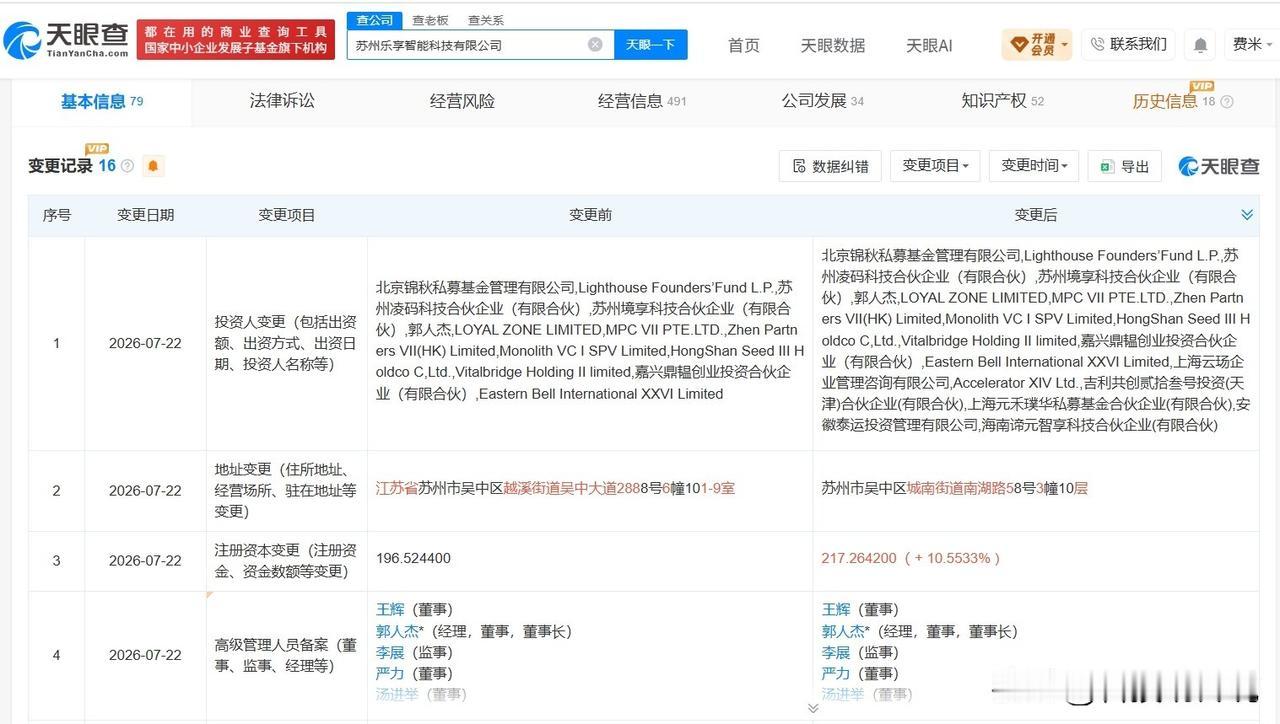Switch to the 基本信息 tab

click(x=101, y=101)
